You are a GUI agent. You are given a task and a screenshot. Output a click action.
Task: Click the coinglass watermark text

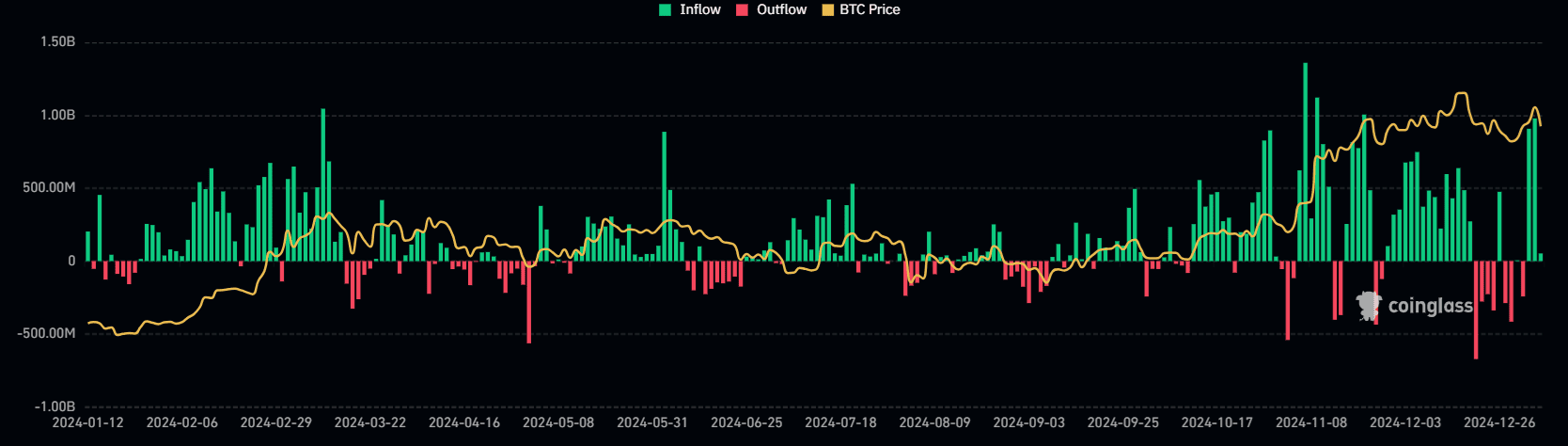point(1430,306)
